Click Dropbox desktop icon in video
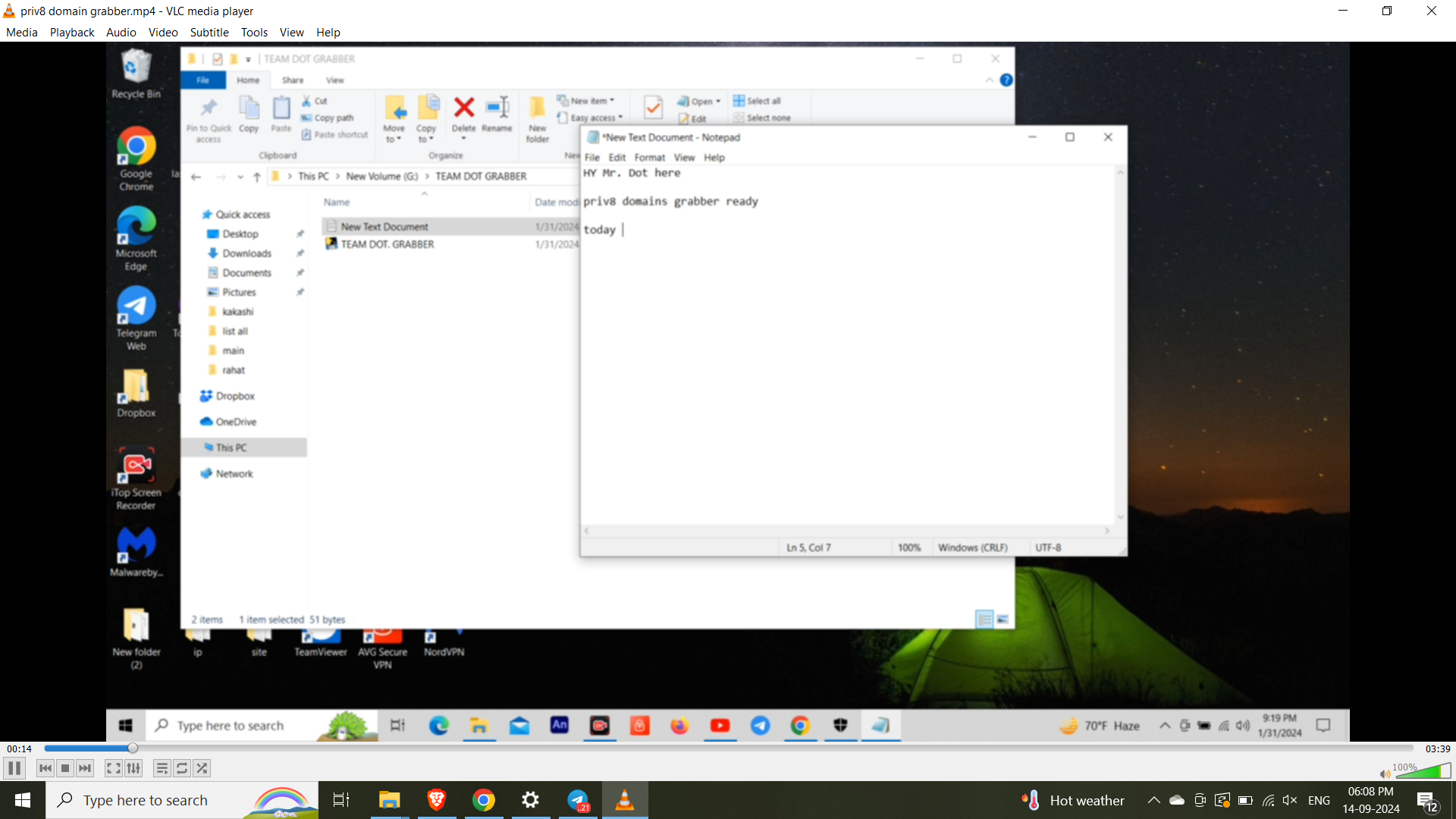This screenshot has height=819, width=1456. tap(136, 393)
